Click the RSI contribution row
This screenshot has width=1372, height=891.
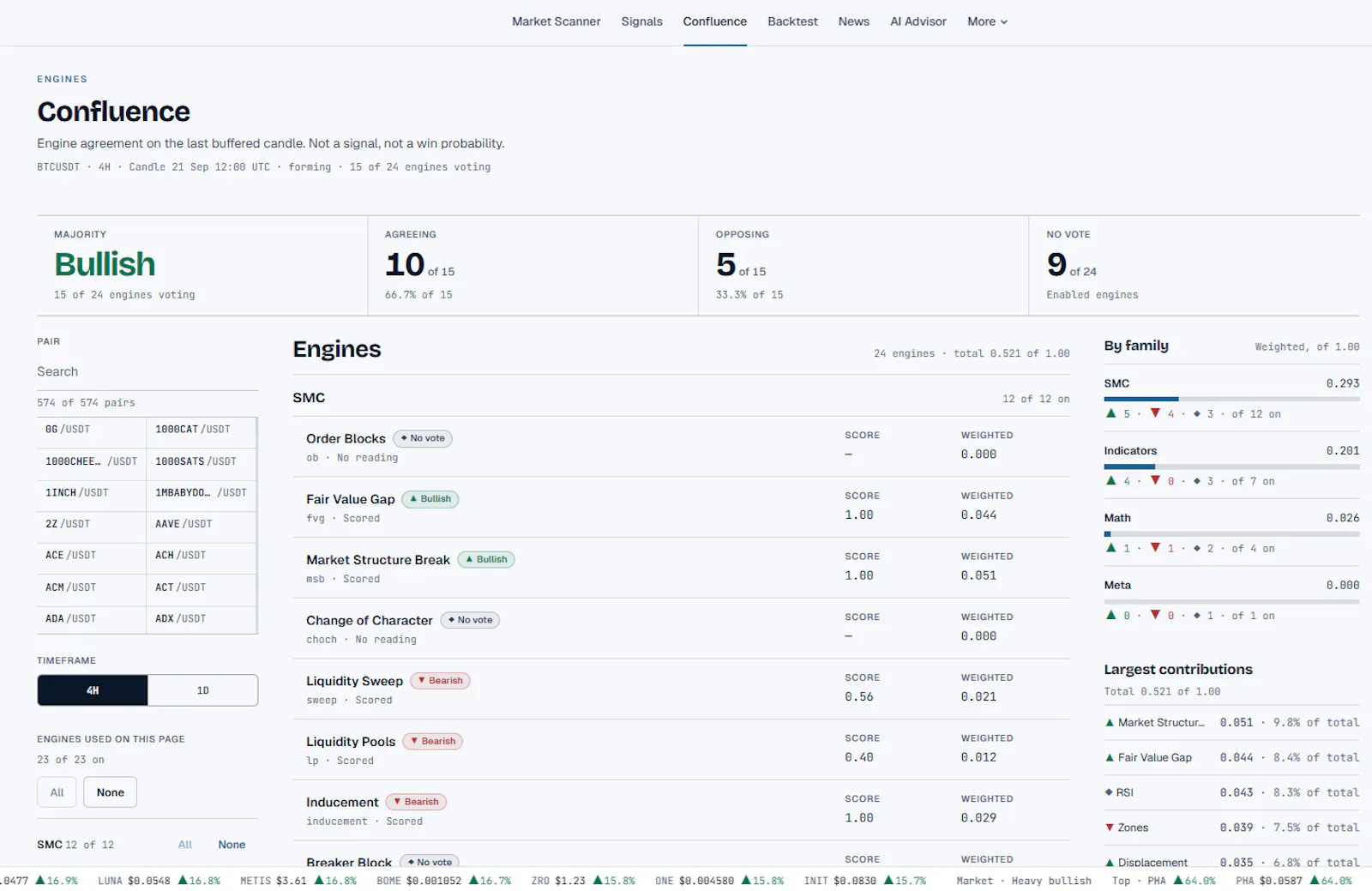pos(1231,792)
